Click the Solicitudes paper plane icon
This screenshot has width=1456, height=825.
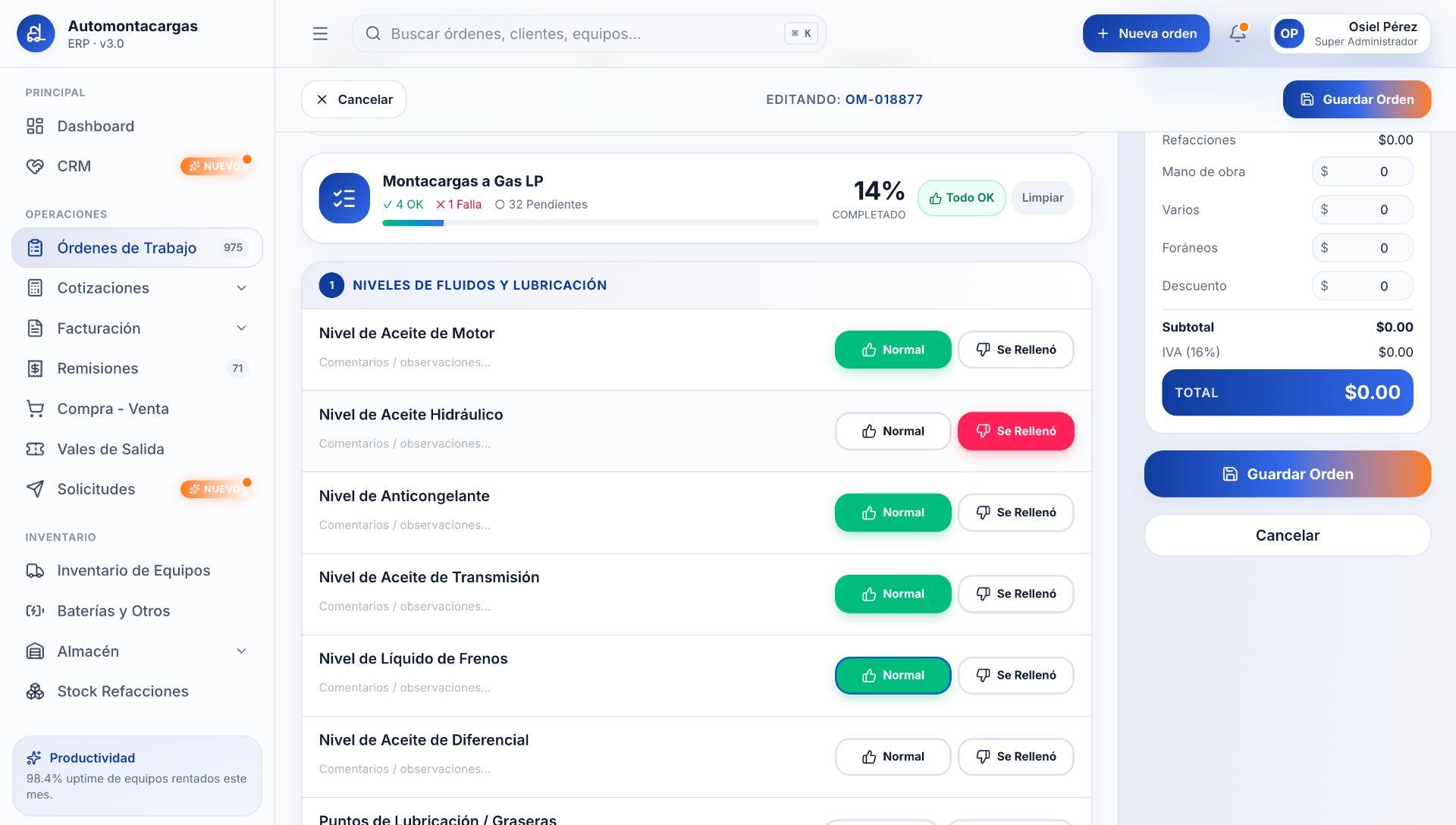(35, 489)
